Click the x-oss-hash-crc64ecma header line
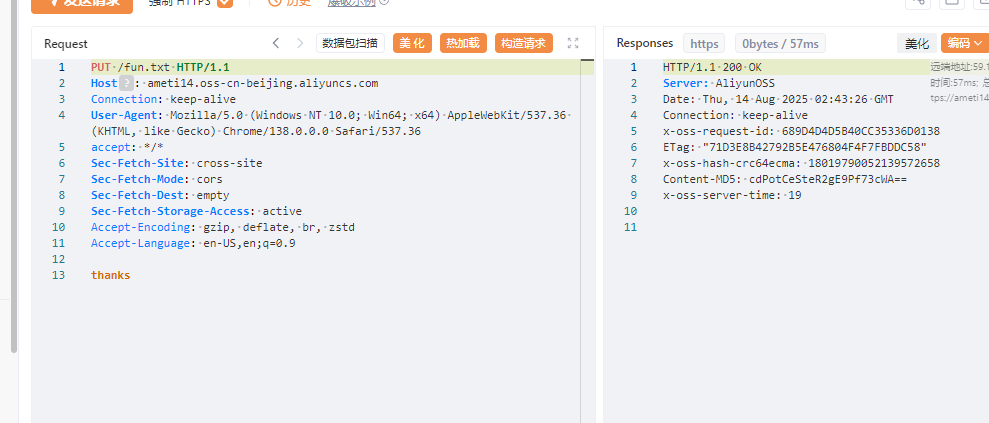This screenshot has height=423, width=989. point(801,163)
